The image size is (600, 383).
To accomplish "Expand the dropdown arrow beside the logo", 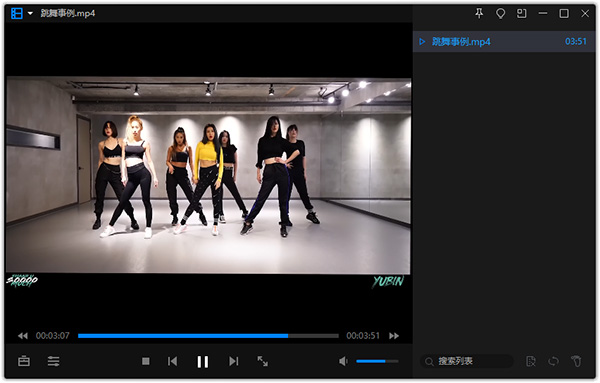I will [30, 13].
